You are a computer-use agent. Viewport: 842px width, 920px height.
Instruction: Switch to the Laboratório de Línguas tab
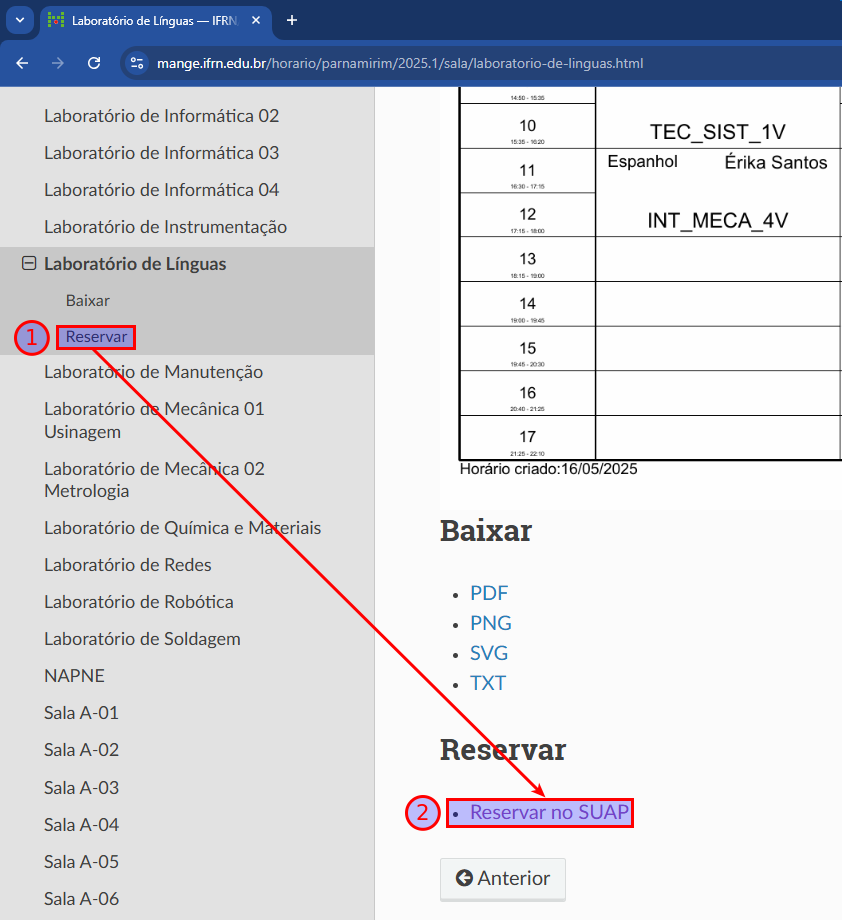(x=150, y=20)
